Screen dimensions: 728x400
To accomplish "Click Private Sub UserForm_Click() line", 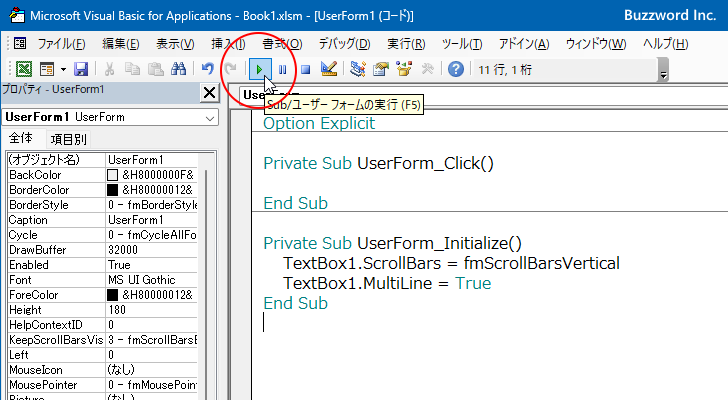I will [378, 163].
